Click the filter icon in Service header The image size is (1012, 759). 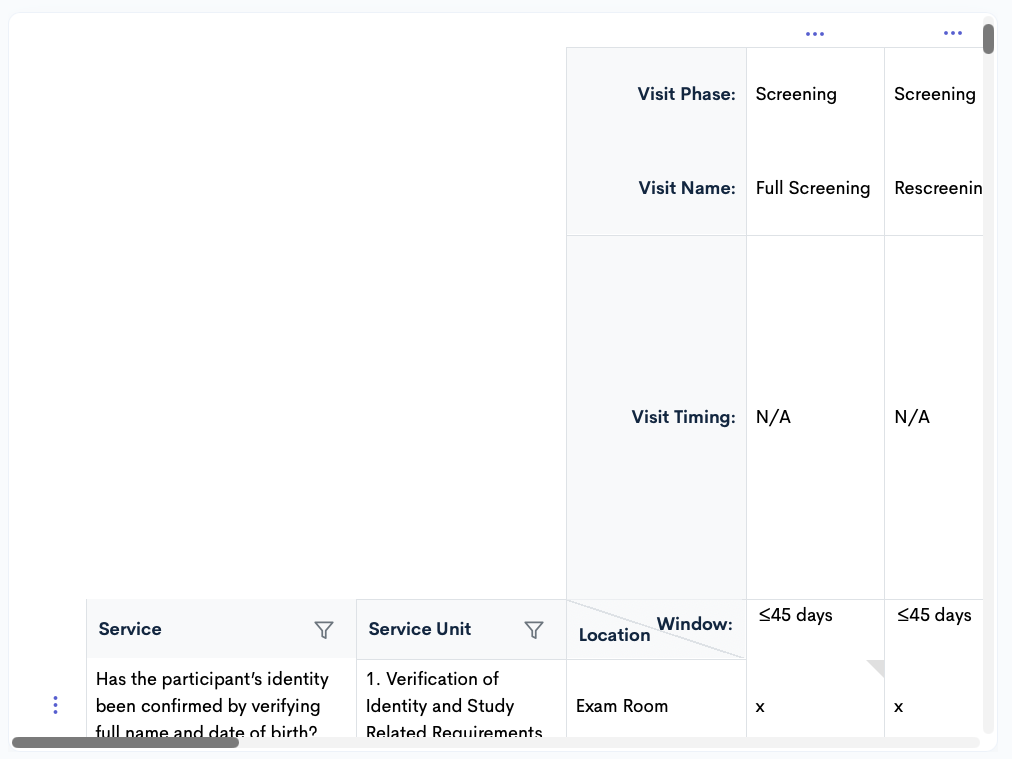(x=324, y=629)
